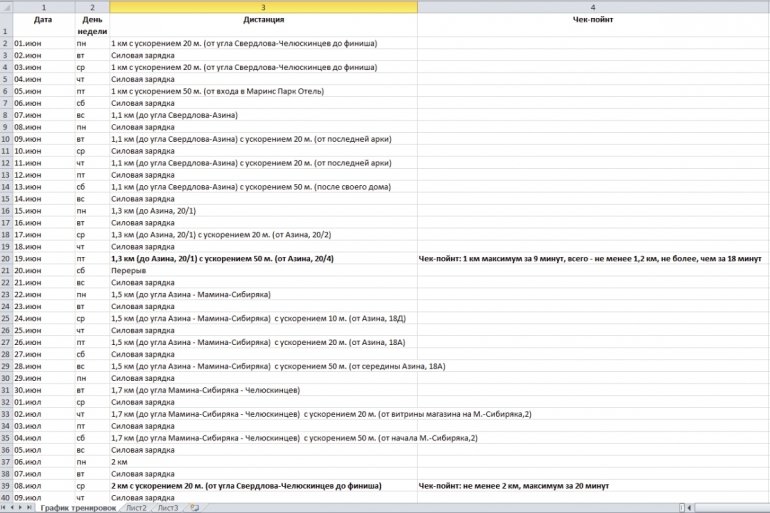Click the select-all corner of the grid

click(5, 6)
